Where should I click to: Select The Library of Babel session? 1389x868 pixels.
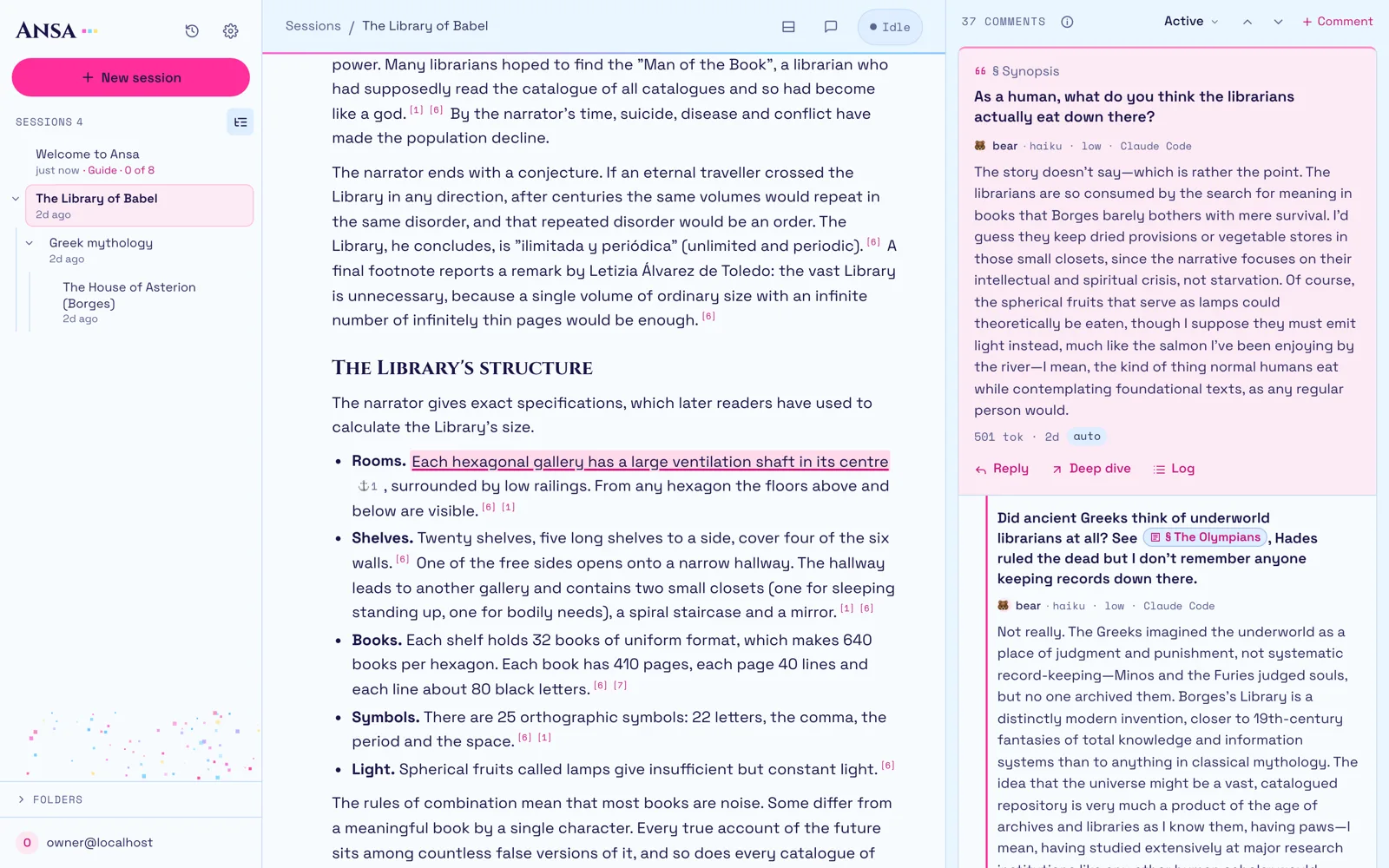pos(139,206)
